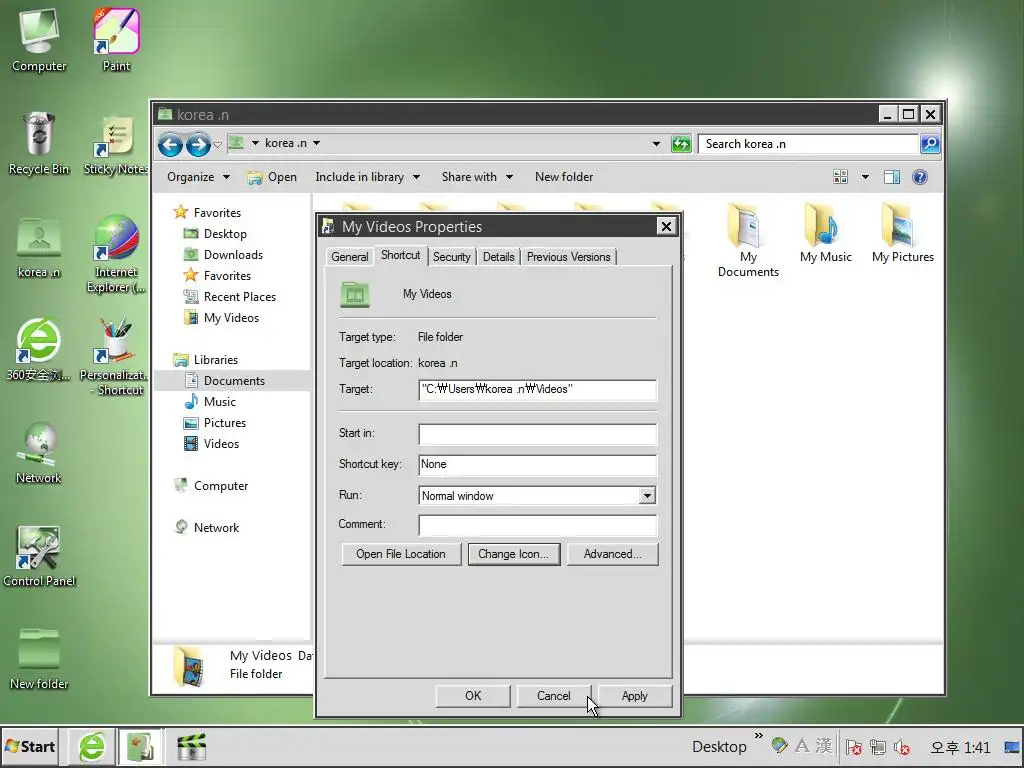Click into the Target path field
The height and width of the screenshot is (768, 1024).
point(537,389)
